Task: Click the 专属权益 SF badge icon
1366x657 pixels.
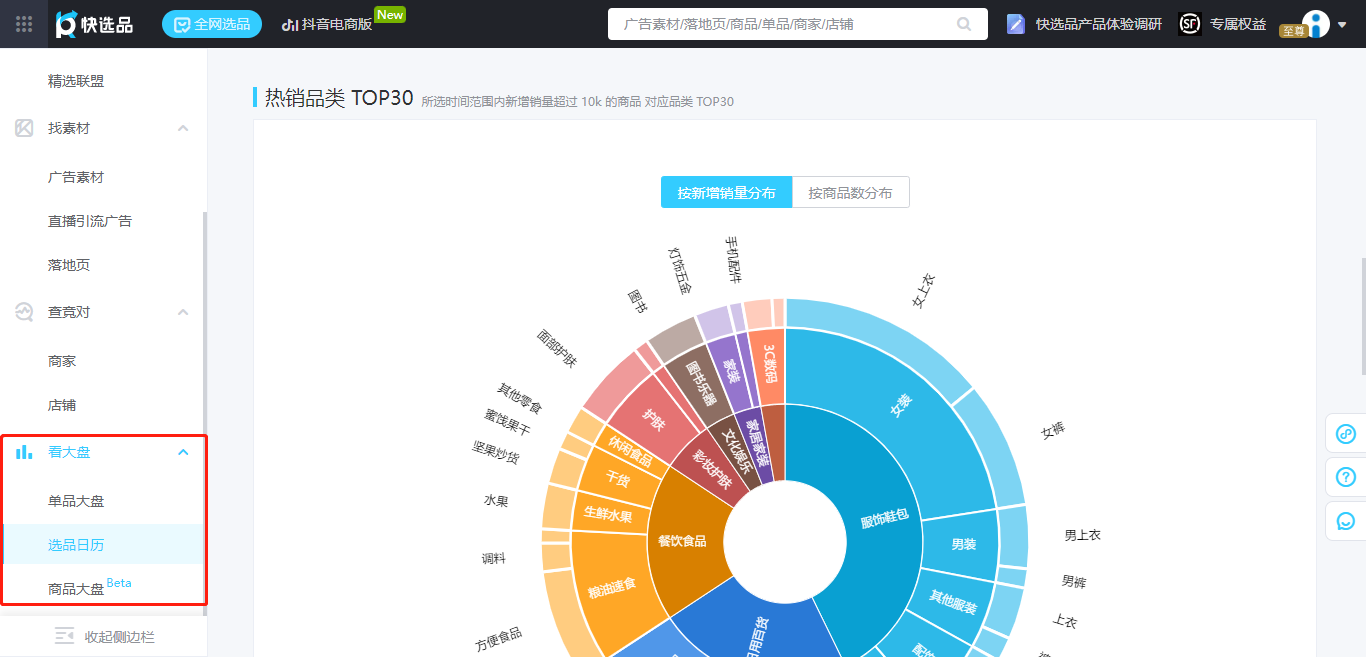Action: click(x=1189, y=24)
